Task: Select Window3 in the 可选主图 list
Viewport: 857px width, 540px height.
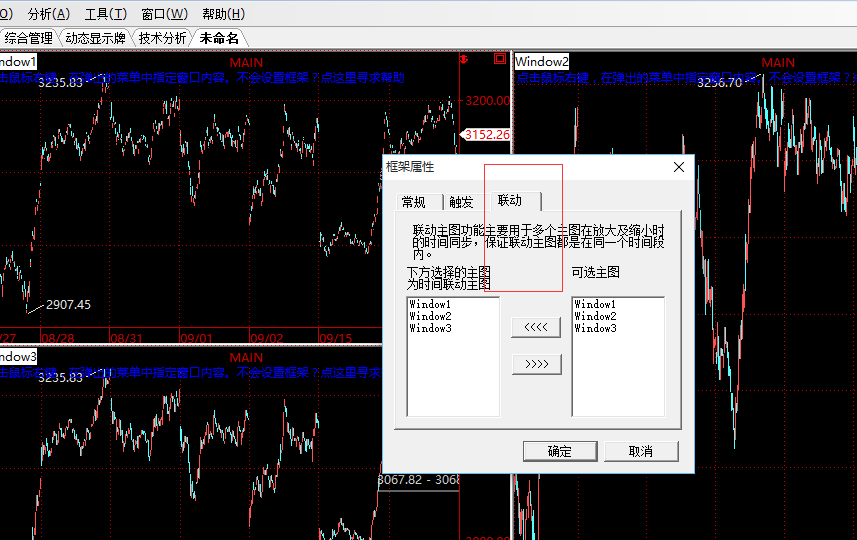Action: coord(595,328)
